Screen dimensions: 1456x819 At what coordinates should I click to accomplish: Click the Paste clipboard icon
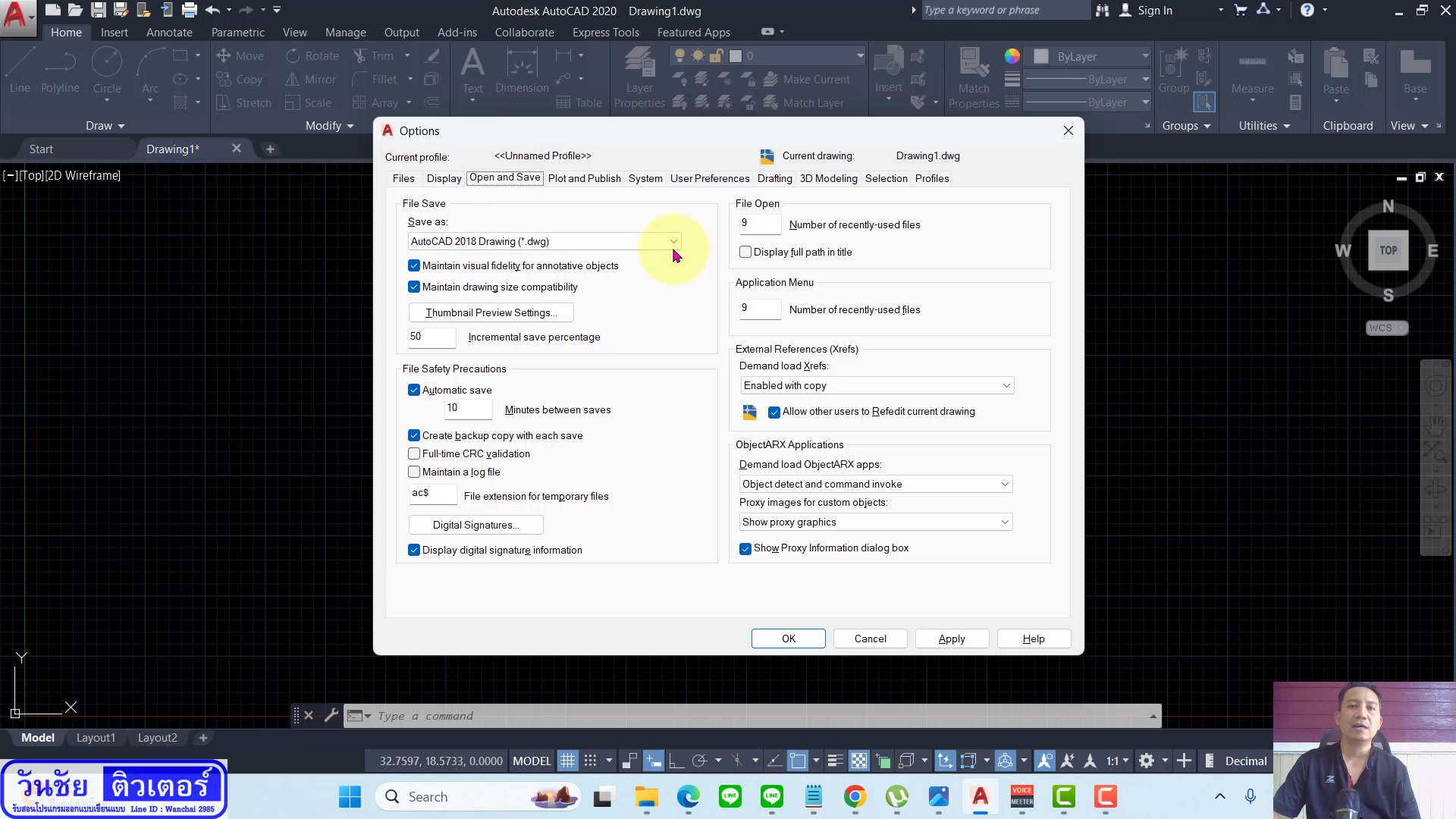[1335, 71]
